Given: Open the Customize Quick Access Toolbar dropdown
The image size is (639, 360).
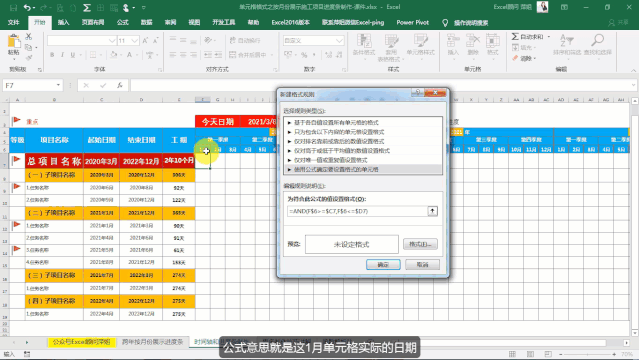Looking at the screenshot, I should coord(143,8).
